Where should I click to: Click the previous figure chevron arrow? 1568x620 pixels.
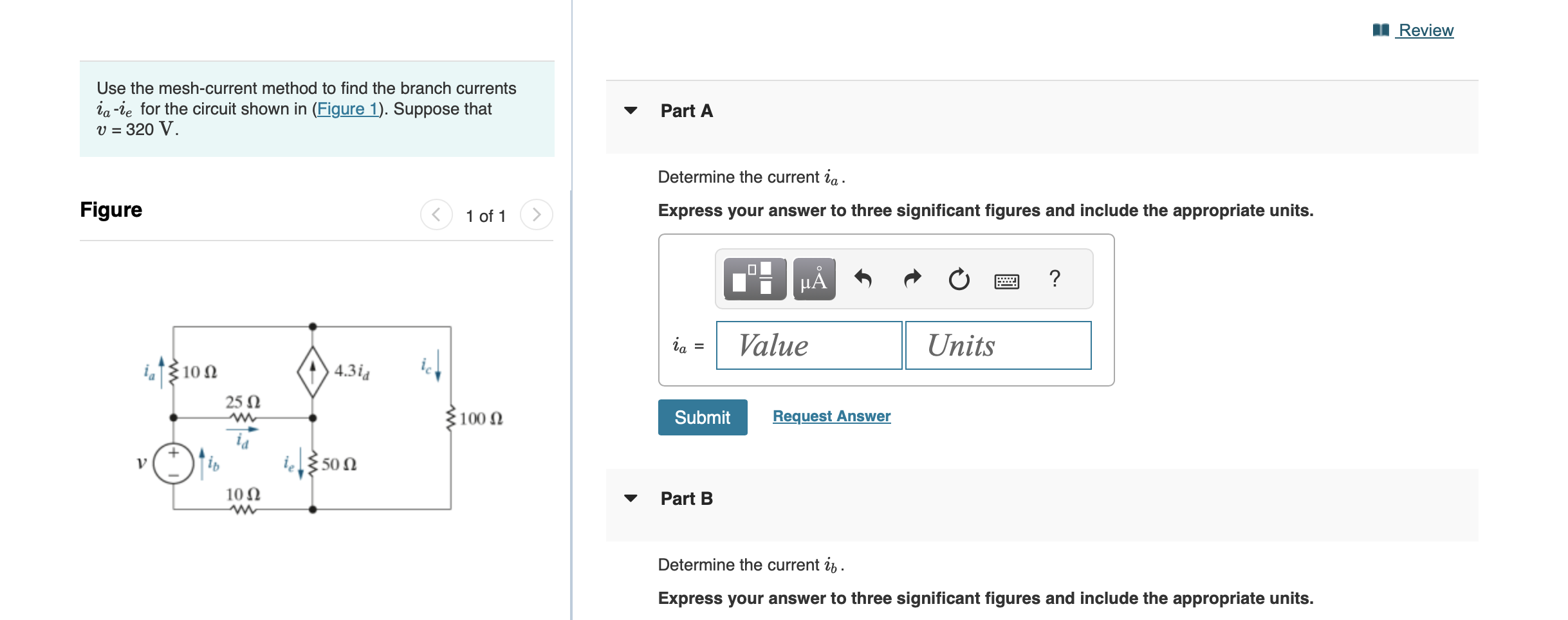tap(436, 215)
